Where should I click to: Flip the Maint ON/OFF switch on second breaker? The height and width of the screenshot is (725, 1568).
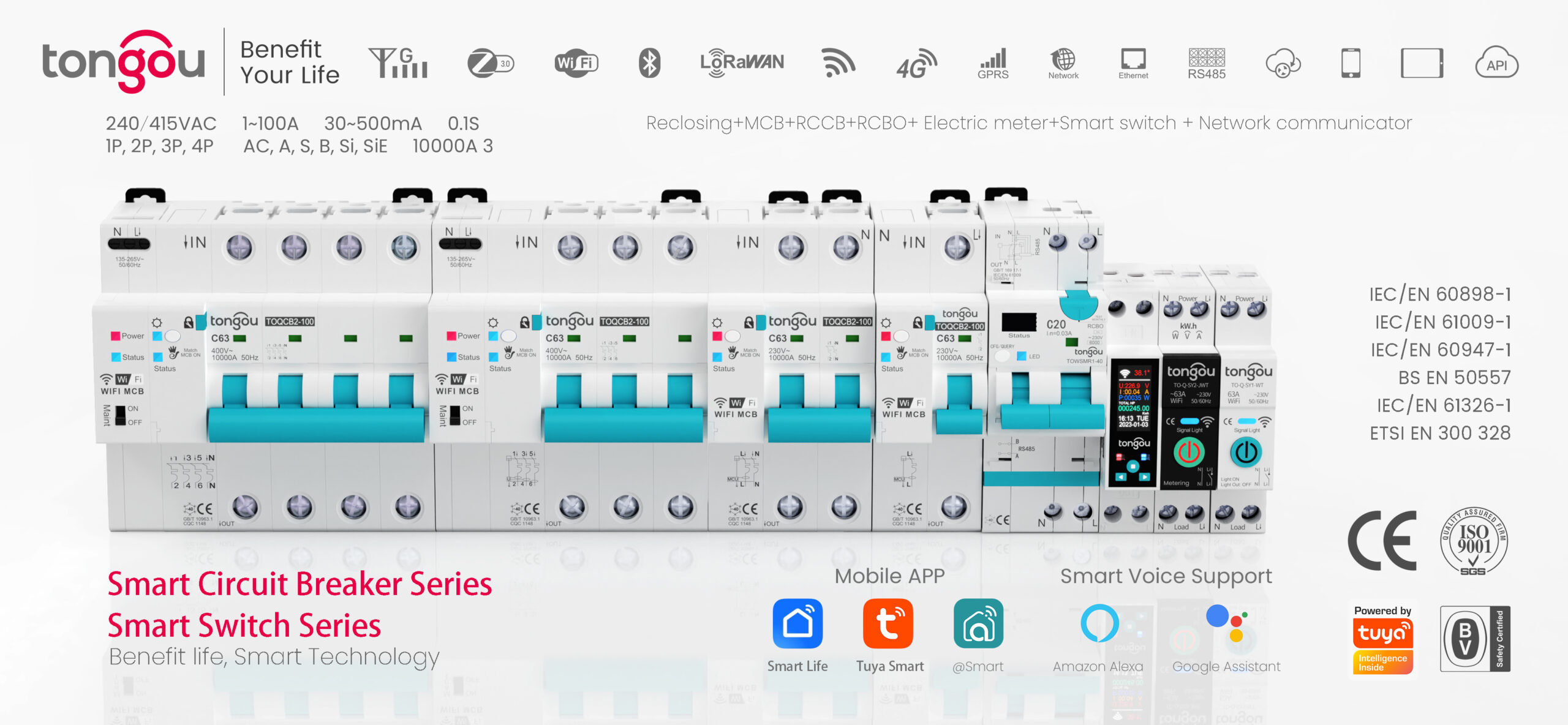point(455,415)
